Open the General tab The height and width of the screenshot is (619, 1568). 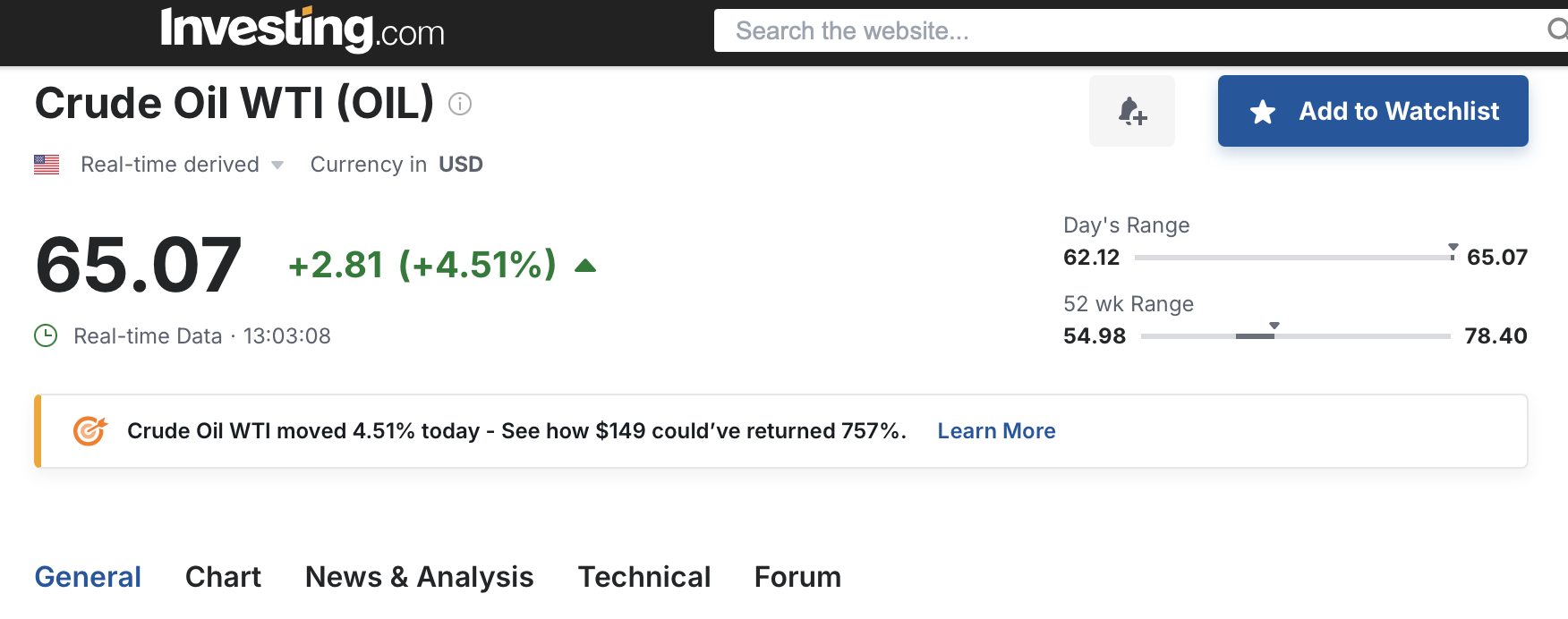tap(88, 577)
